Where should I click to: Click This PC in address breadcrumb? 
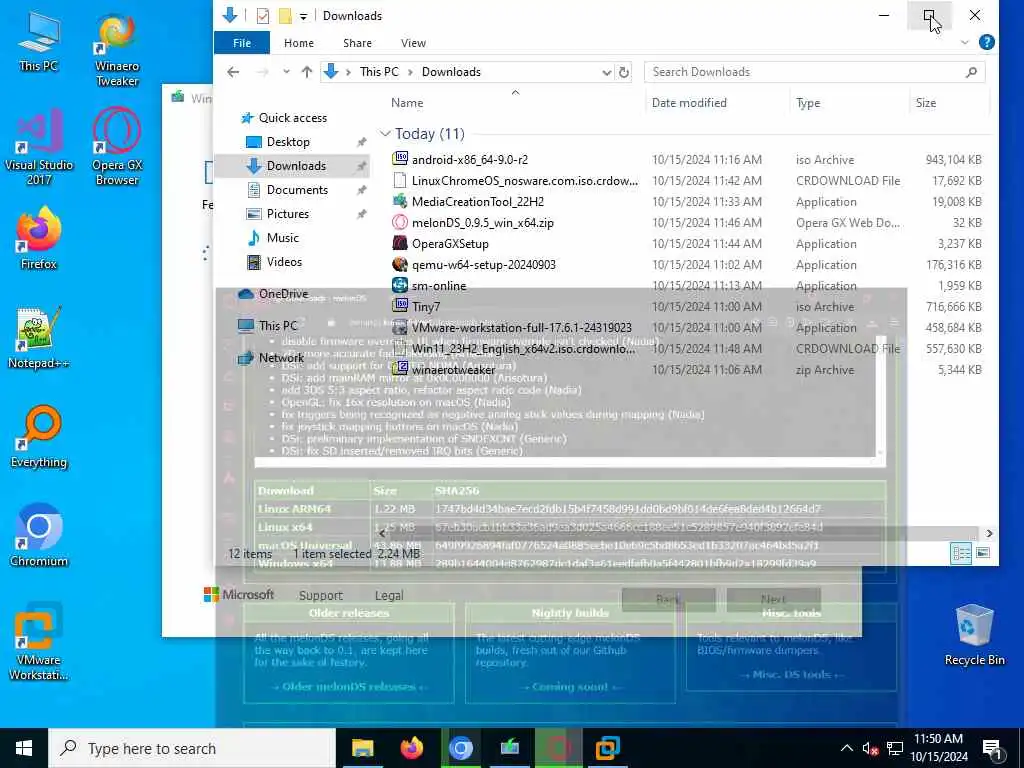[x=379, y=72]
